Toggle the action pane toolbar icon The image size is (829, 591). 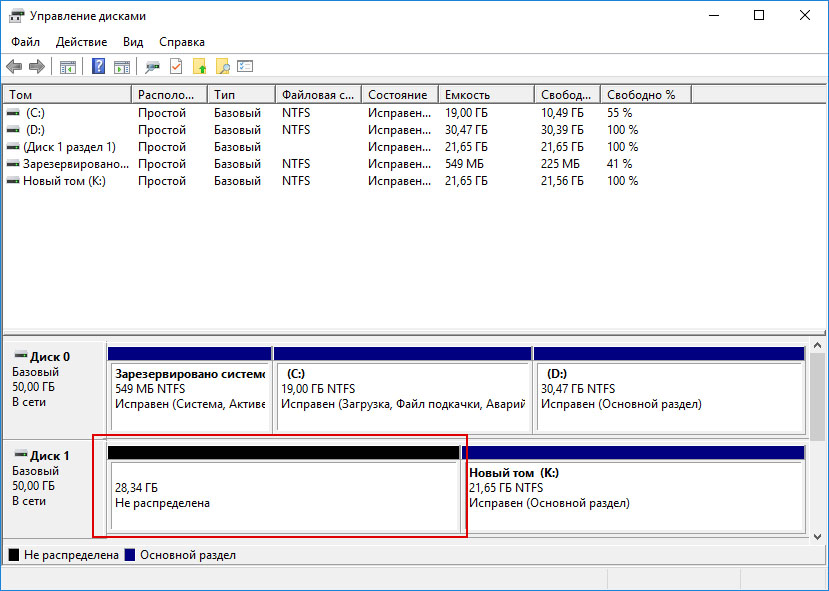pos(122,67)
